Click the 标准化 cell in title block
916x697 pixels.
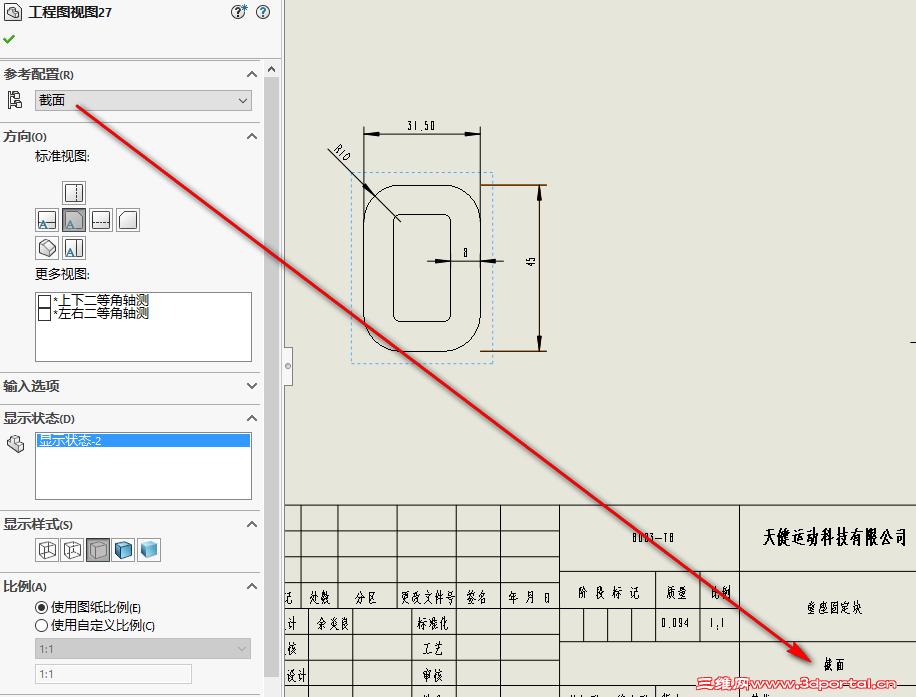tap(432, 623)
